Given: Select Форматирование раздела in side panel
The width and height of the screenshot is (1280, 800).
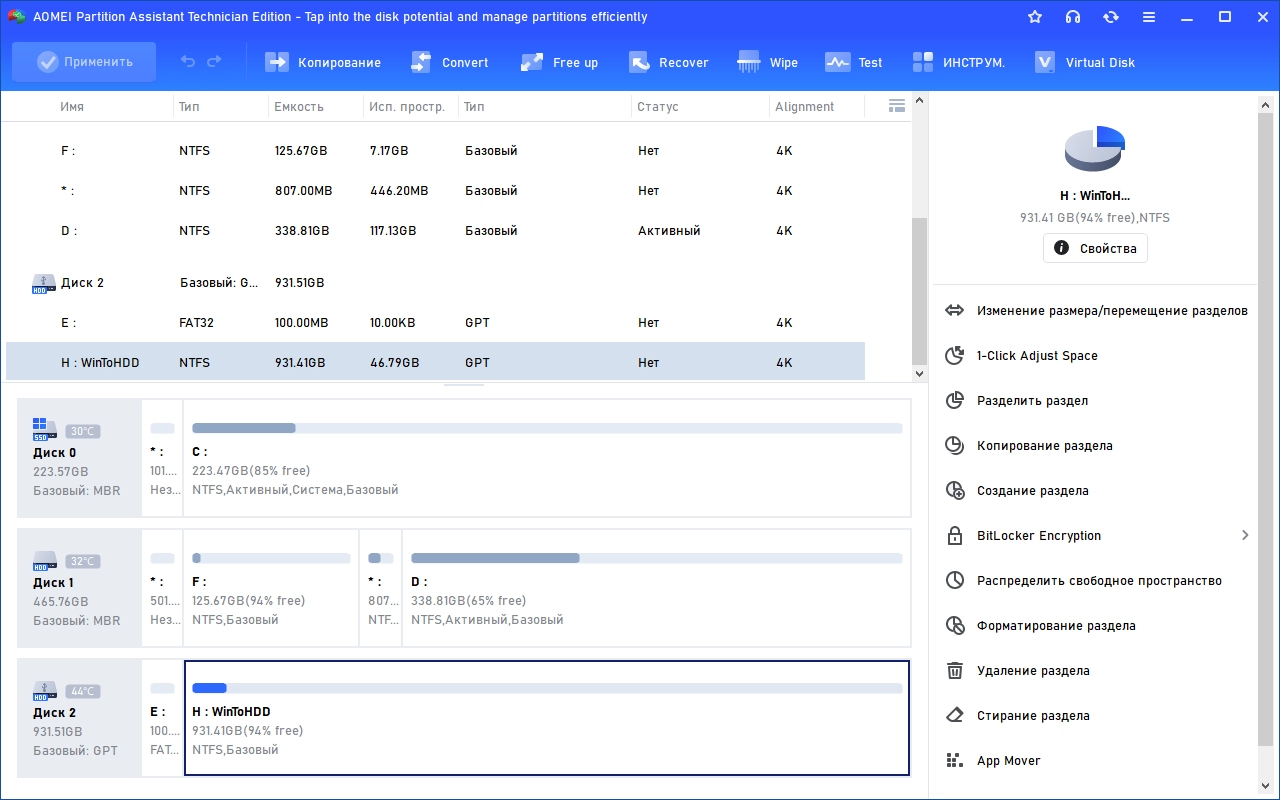Looking at the screenshot, I should (1055, 626).
